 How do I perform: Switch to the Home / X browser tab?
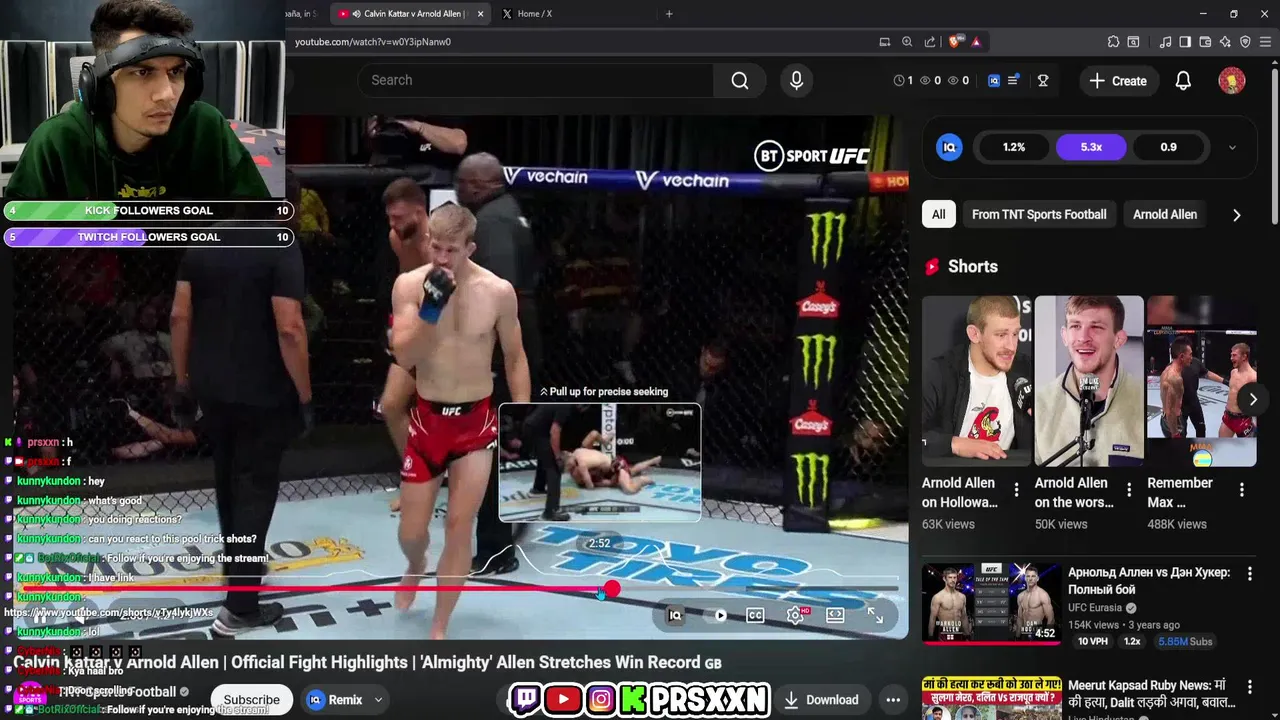coord(535,14)
